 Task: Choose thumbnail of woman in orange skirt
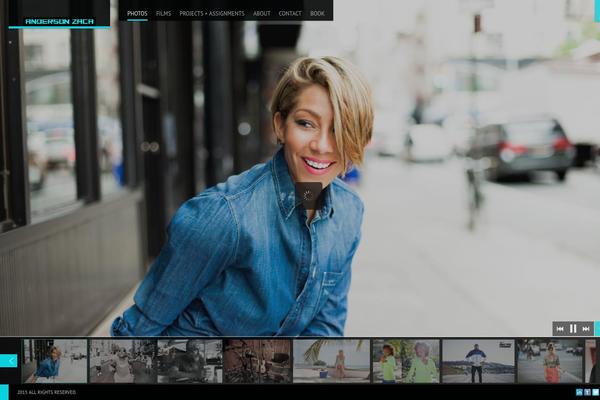(549, 361)
